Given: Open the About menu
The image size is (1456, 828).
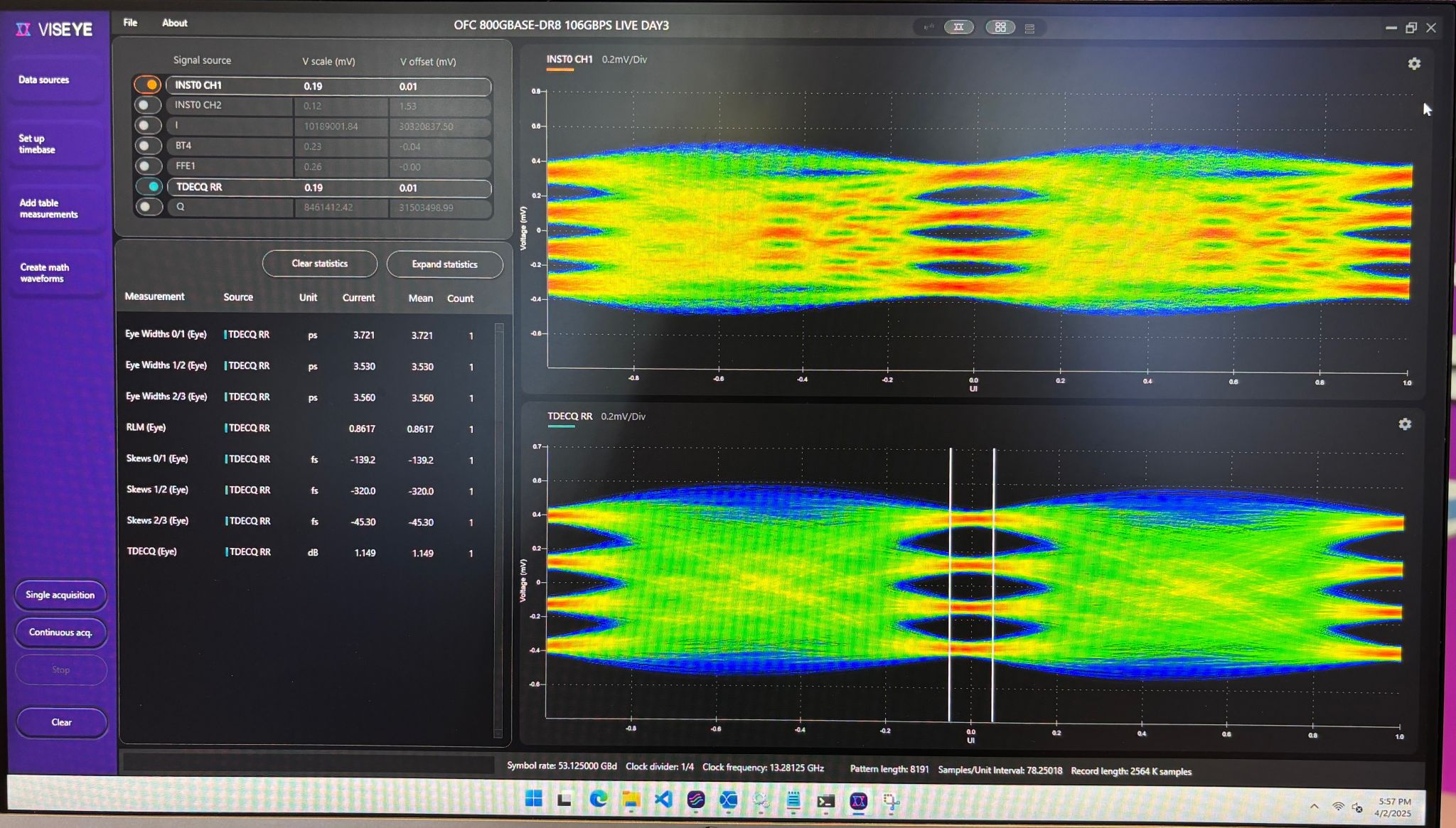Looking at the screenshot, I should [174, 23].
